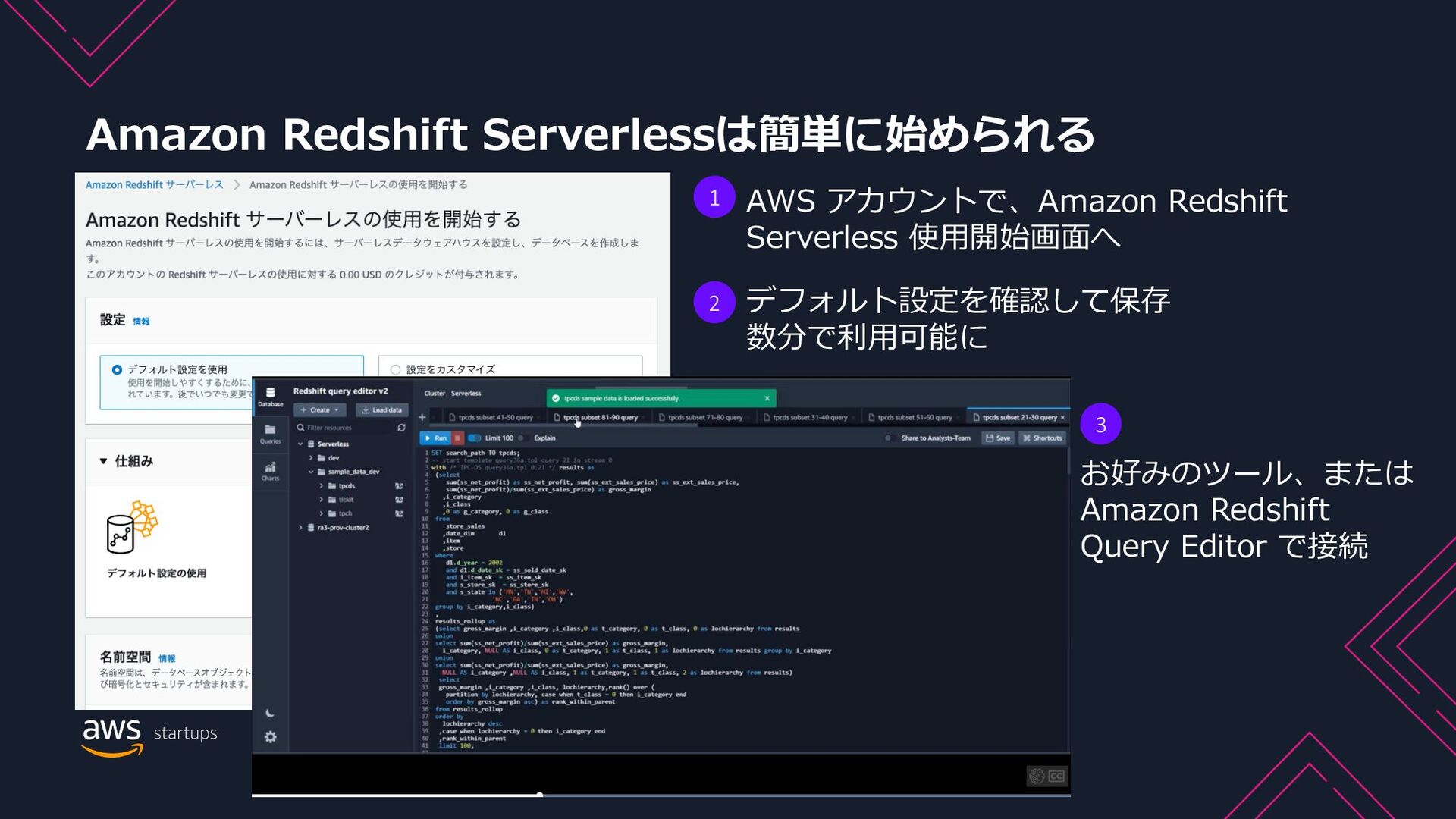1456x819 pixels.
Task: Dismiss the green success notification
Action: point(767,398)
